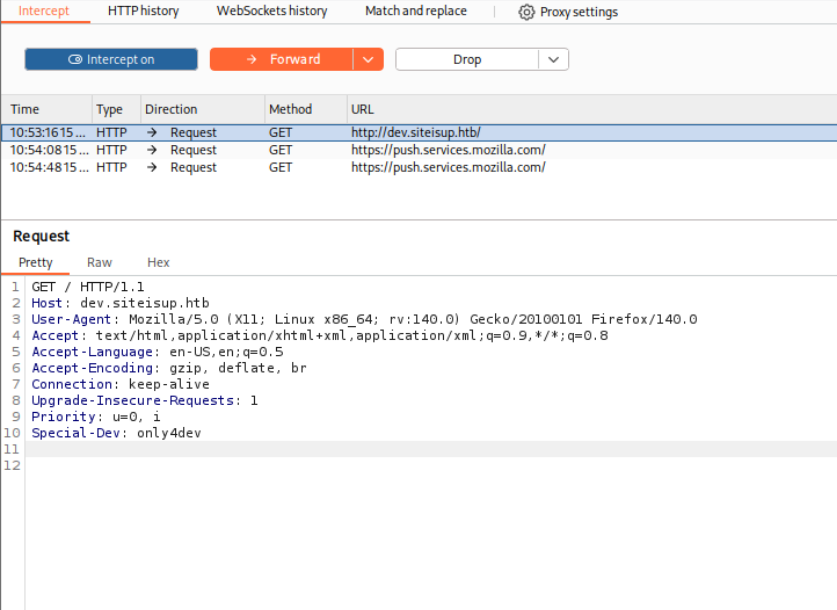
Task: Switch request view to Raw
Action: (99, 262)
